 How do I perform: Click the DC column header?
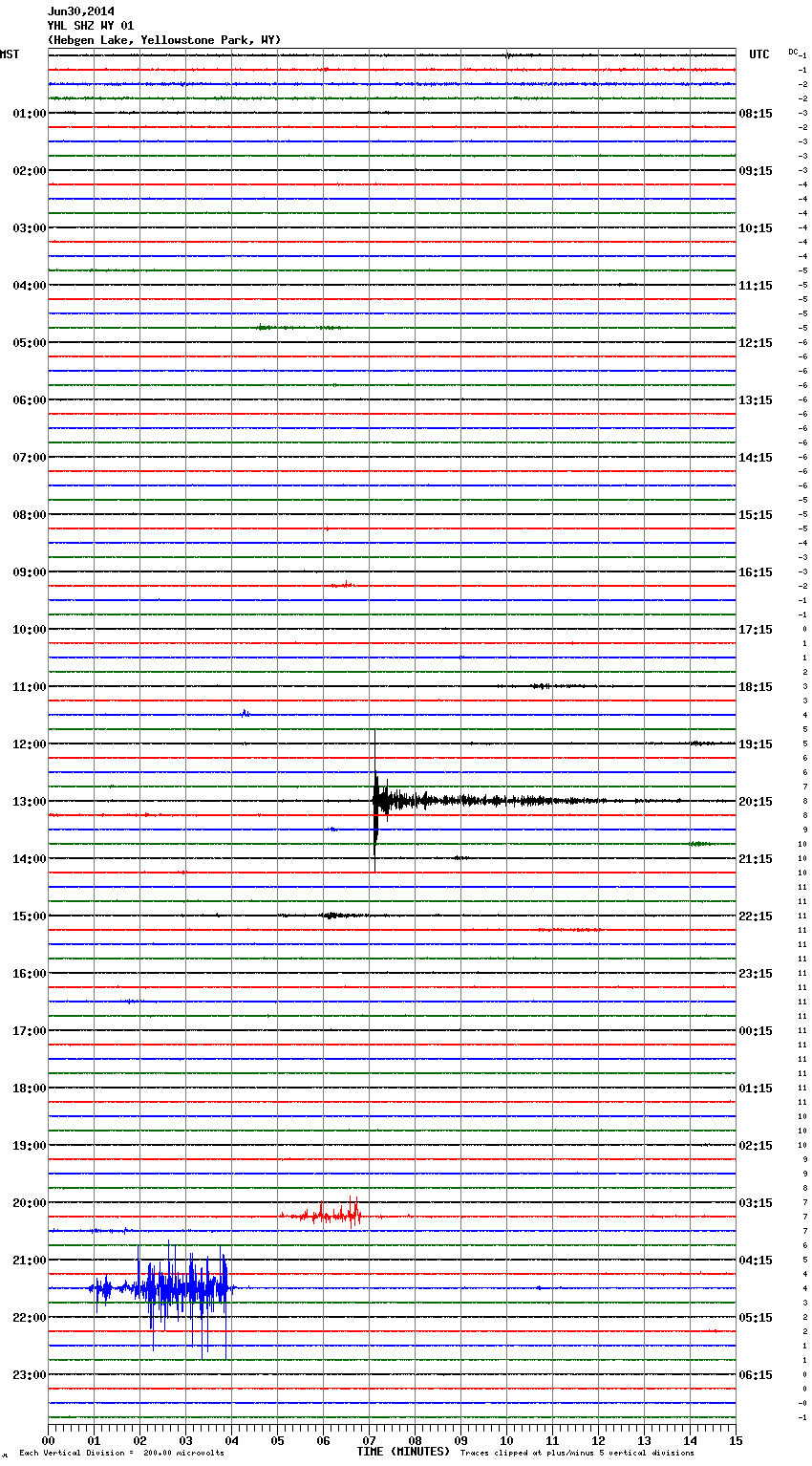click(x=793, y=52)
